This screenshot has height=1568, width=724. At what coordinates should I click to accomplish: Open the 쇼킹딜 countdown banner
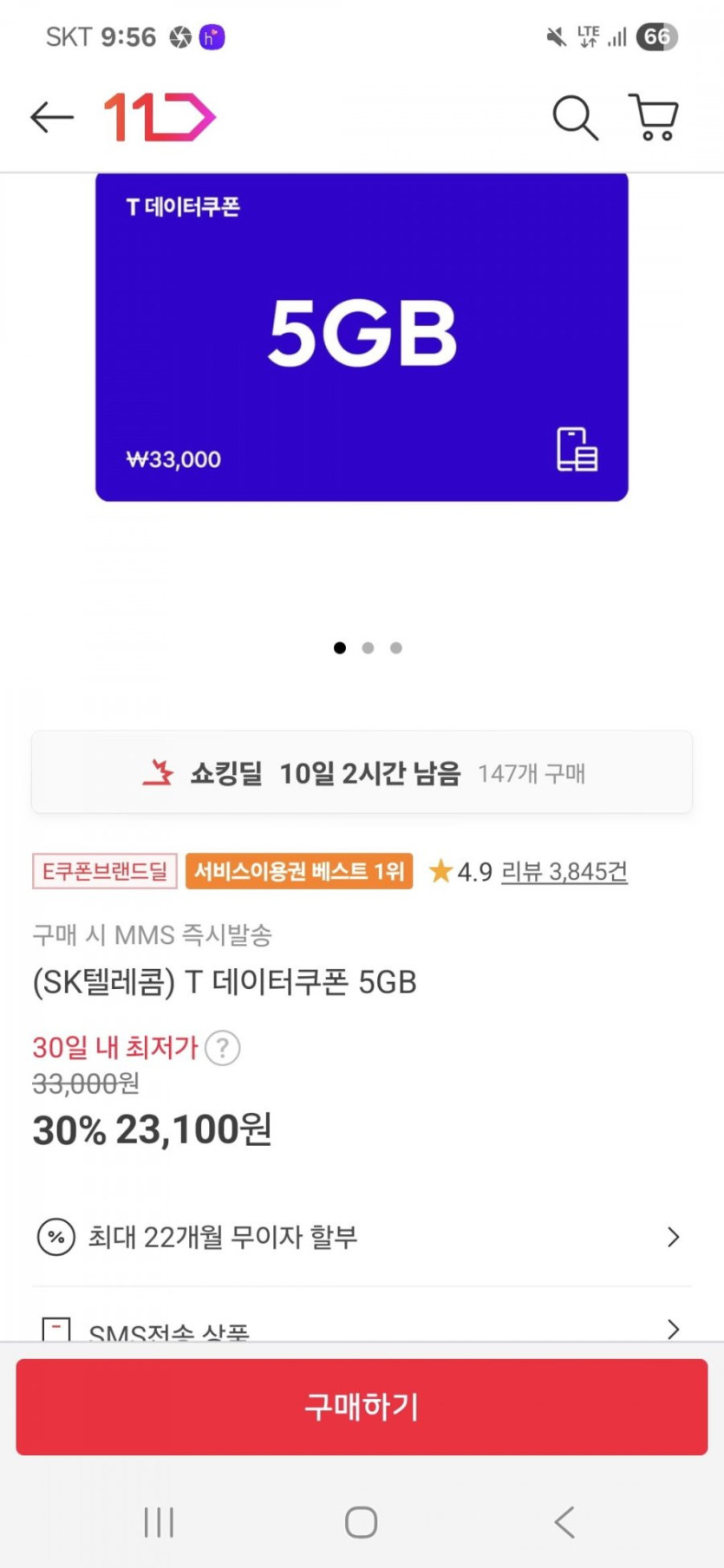[x=362, y=772]
